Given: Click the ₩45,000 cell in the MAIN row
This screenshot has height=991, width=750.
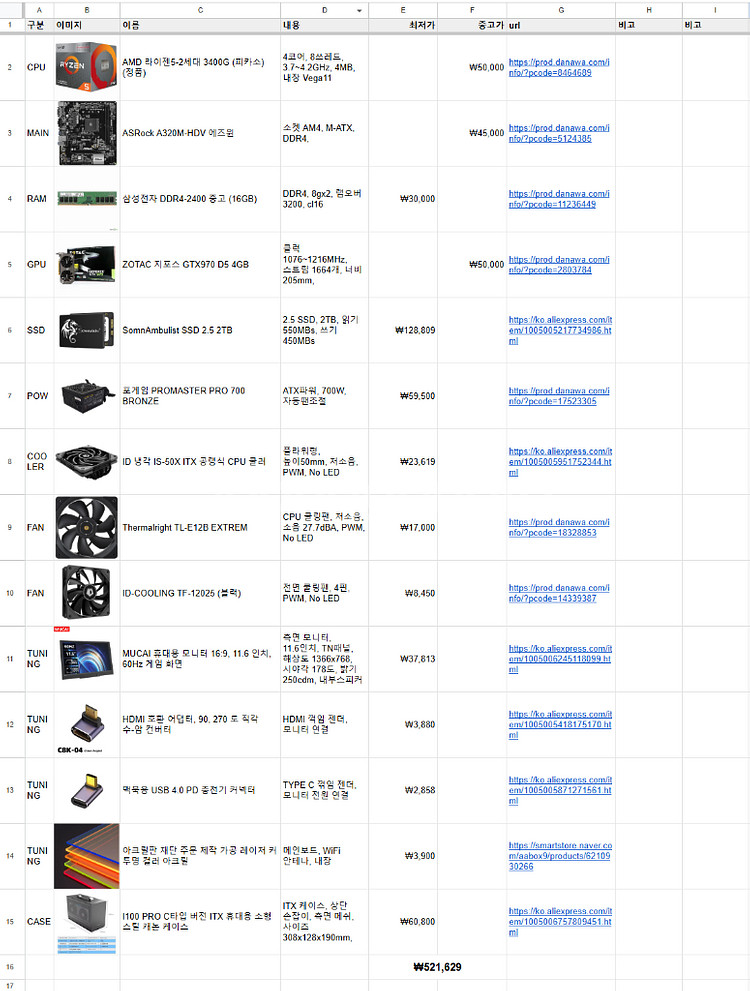Looking at the screenshot, I should (x=472, y=133).
